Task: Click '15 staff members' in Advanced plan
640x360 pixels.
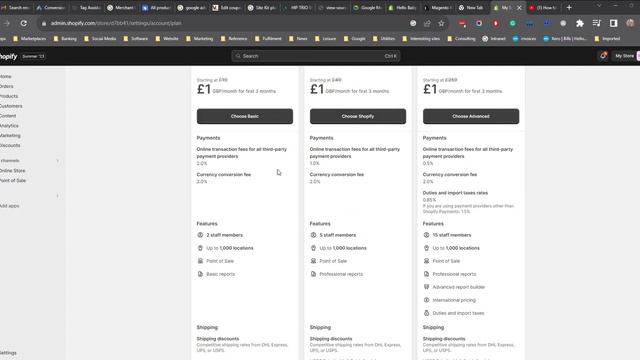Action: (452, 235)
